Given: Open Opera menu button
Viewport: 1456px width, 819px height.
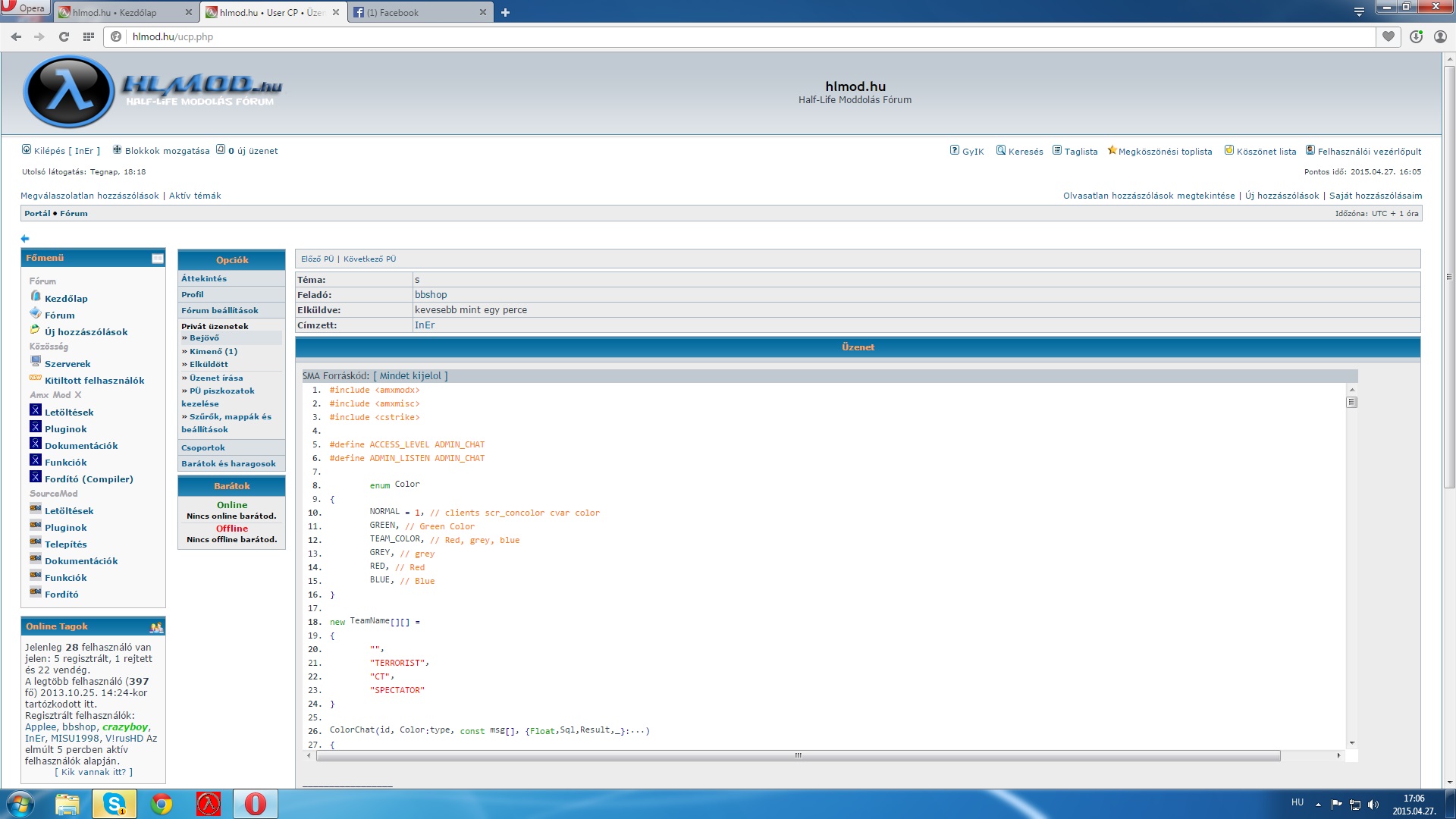Looking at the screenshot, I should (25, 8).
